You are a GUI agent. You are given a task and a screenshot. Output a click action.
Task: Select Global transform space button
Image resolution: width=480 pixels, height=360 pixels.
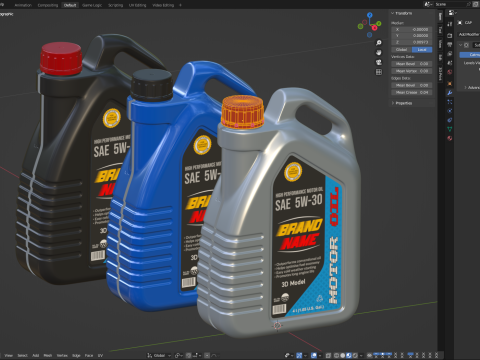[x=401, y=49]
